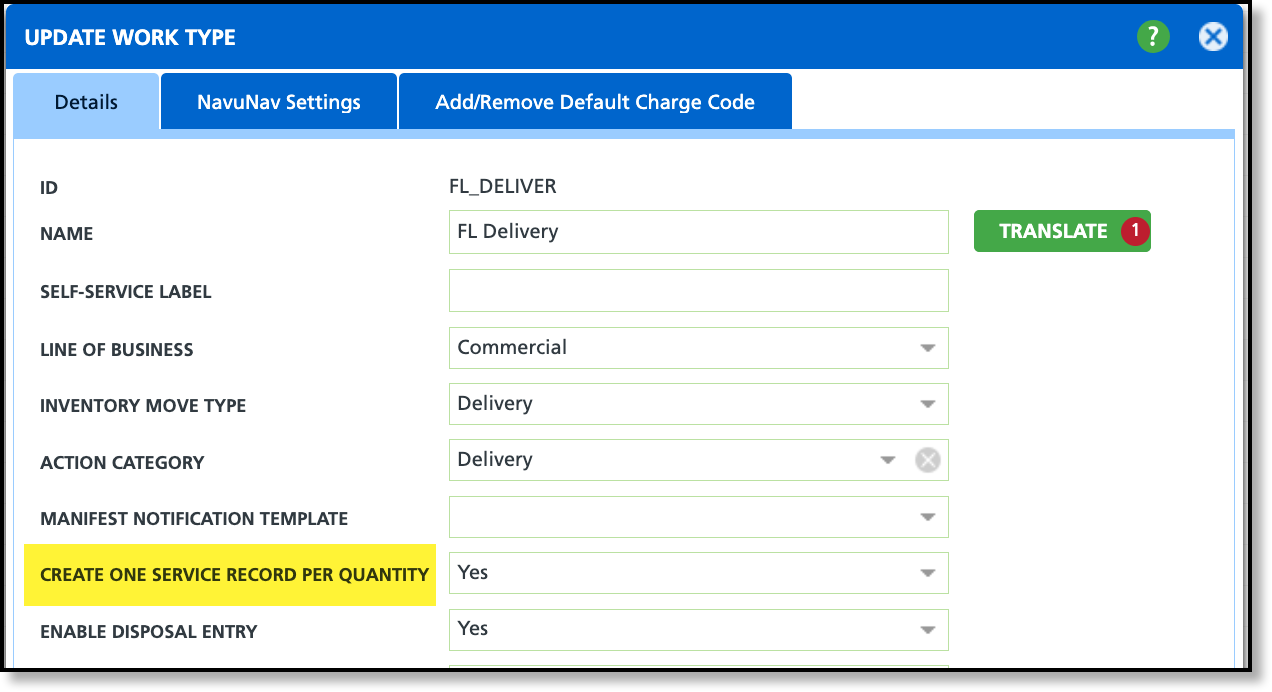Click the red translation count badge
1272x692 pixels.
[1135, 231]
